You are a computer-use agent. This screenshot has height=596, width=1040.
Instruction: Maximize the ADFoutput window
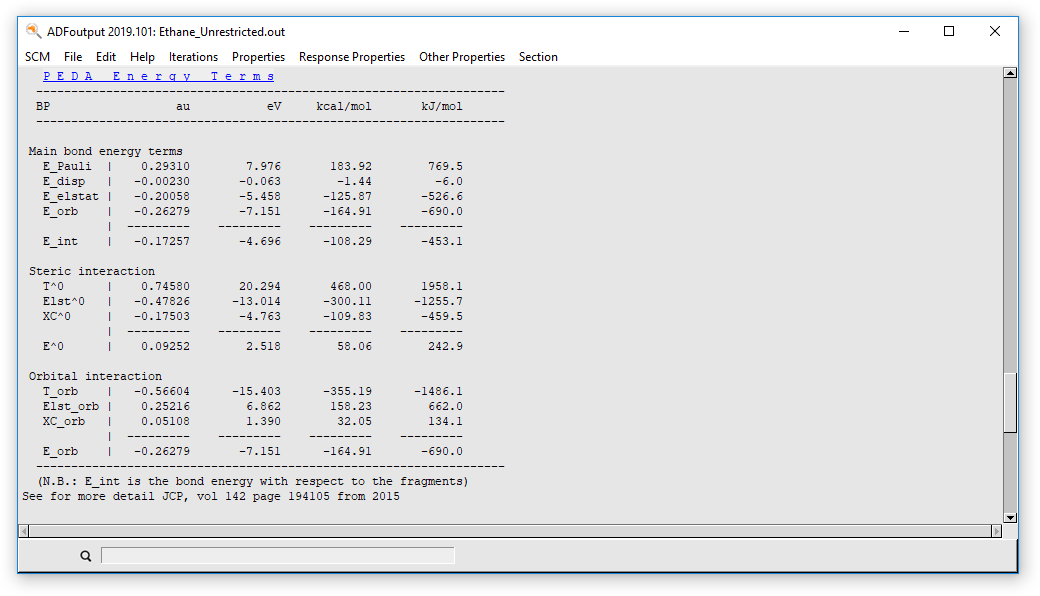948,31
